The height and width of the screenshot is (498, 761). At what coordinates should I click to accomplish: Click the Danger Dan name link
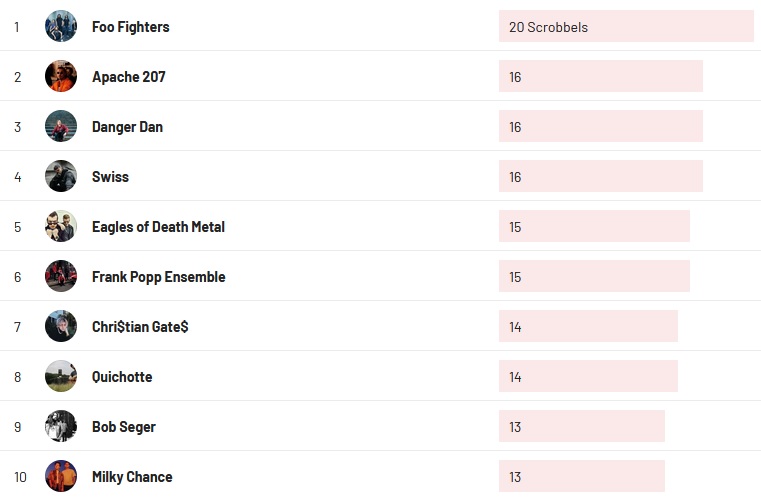coord(127,127)
